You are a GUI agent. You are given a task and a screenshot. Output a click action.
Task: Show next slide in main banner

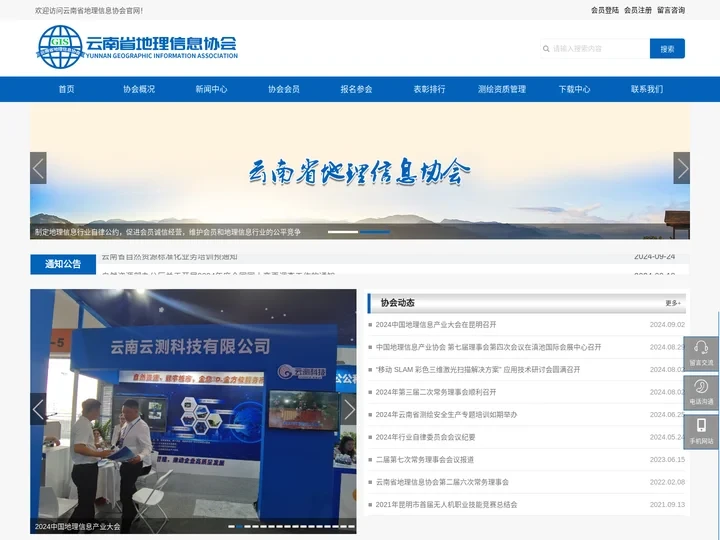681,168
